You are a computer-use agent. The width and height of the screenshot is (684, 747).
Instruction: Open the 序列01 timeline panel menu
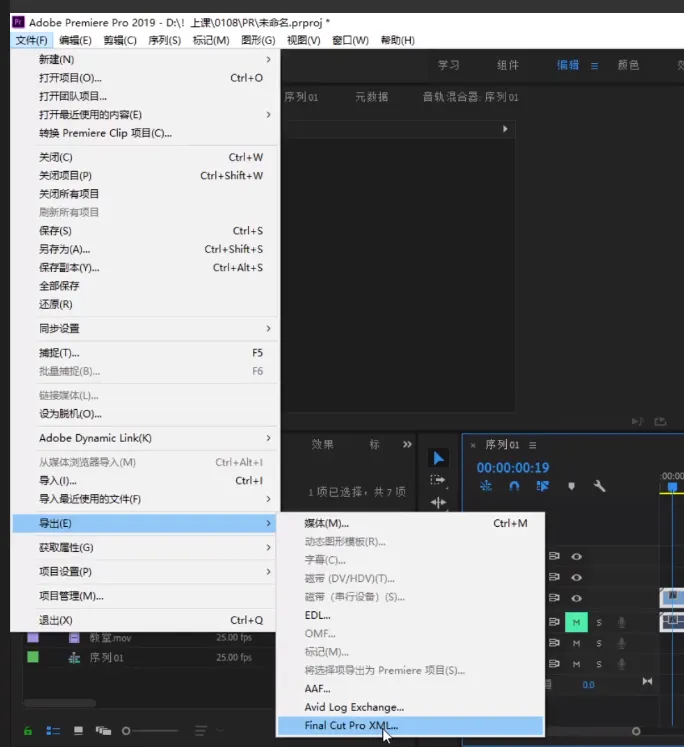click(x=533, y=445)
